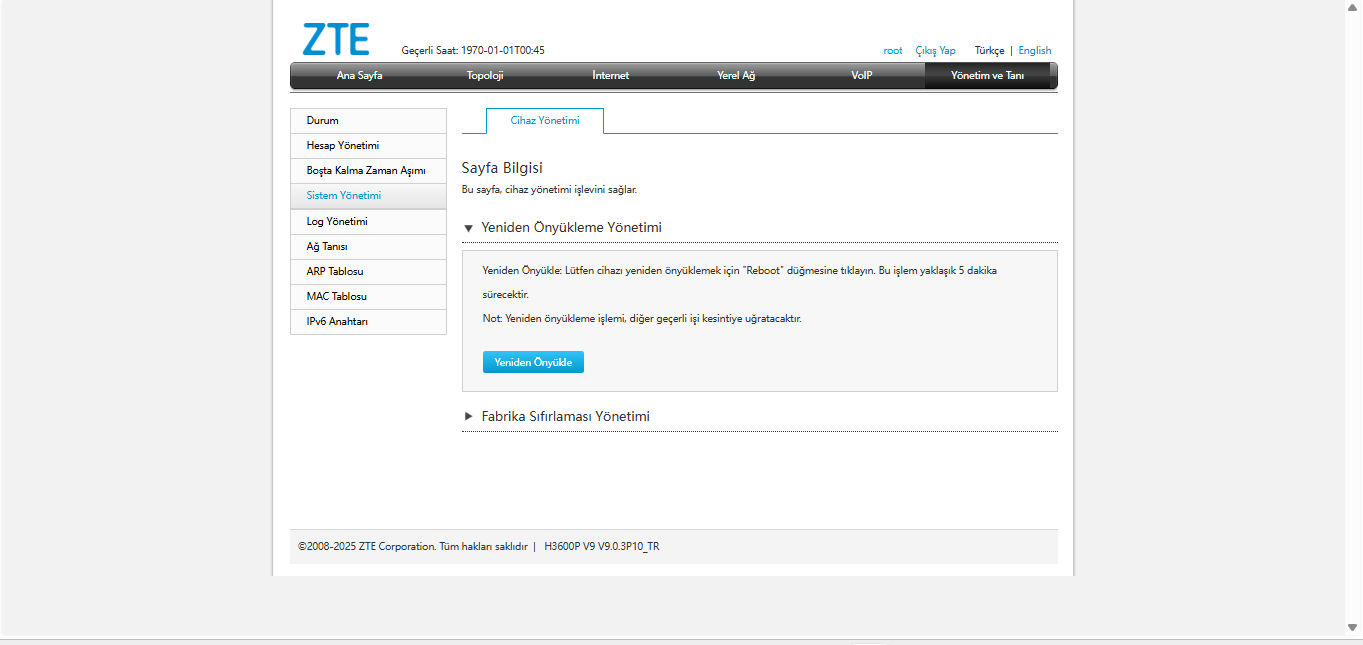
Task: Open IPv6 Anahtarı in the sidebar
Action: (x=368, y=322)
